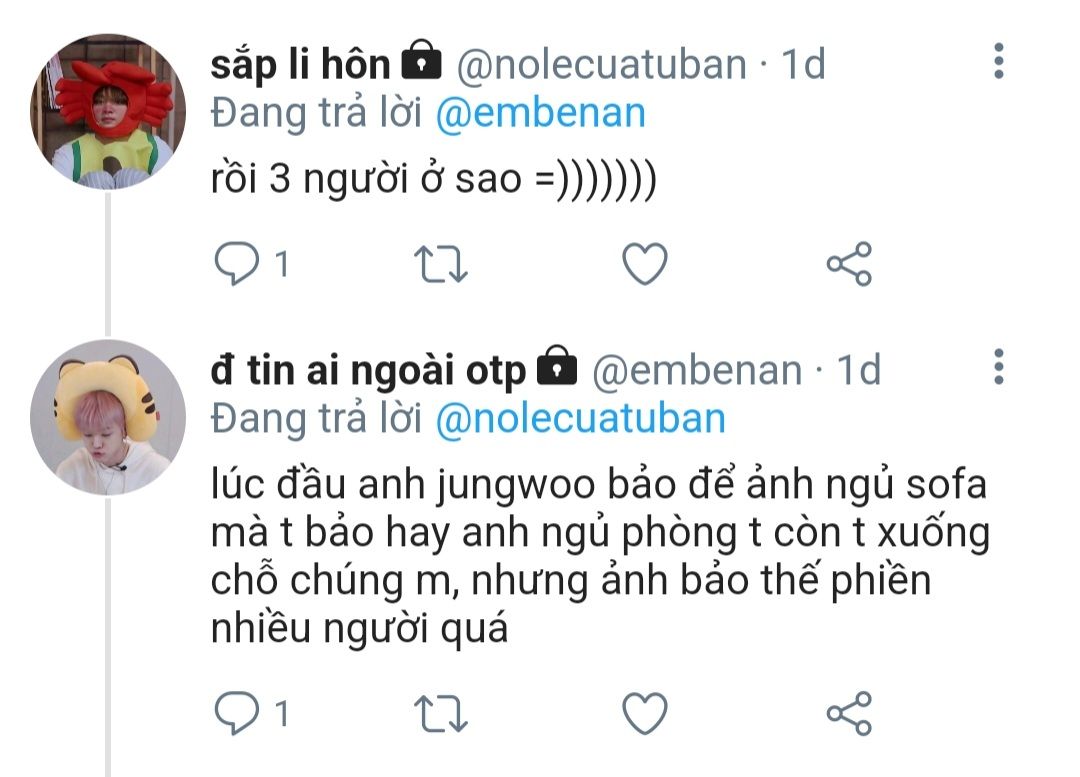
Task: Open profile via name đ tin ai ngoài otp
Action: click(368, 370)
